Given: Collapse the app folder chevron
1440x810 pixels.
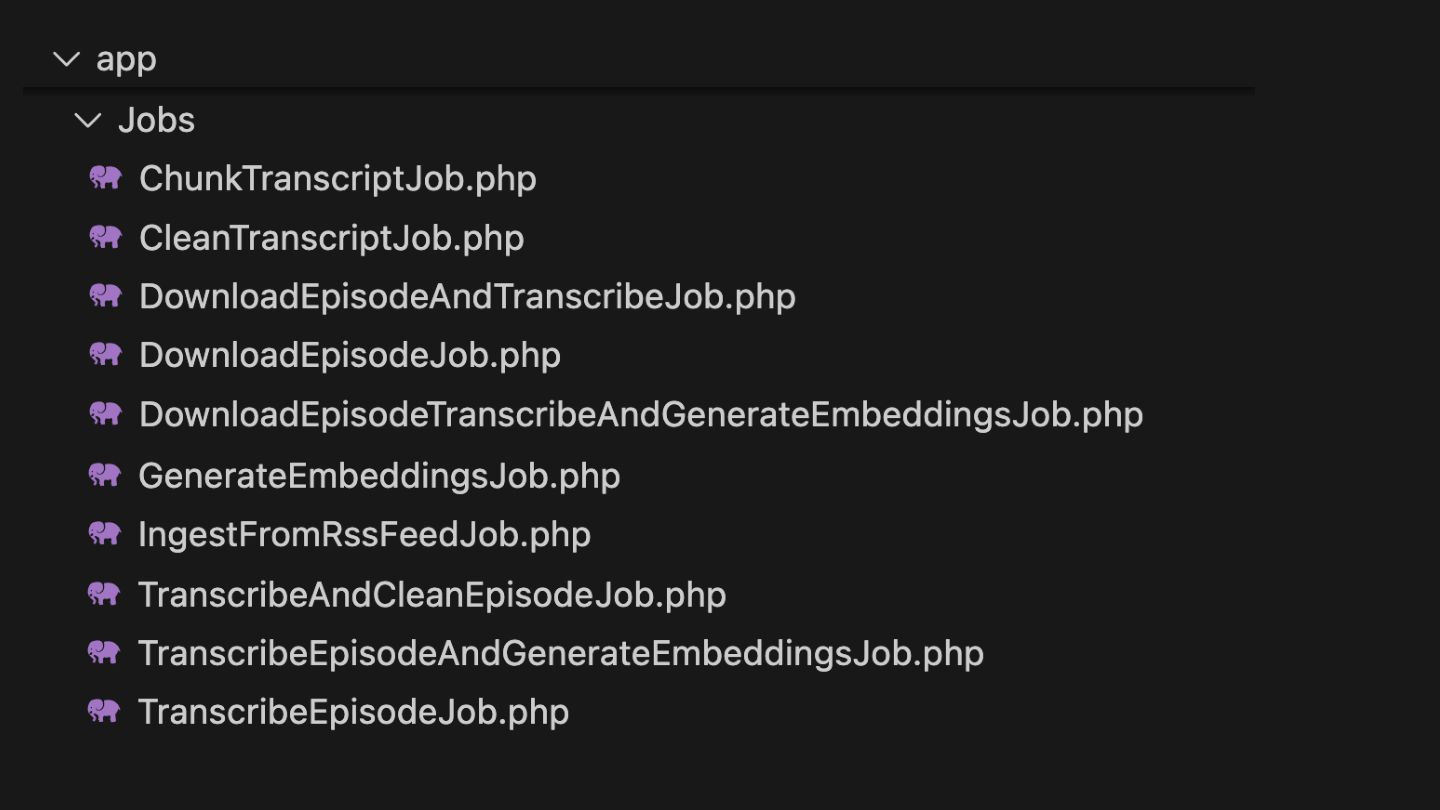Looking at the screenshot, I should (x=66, y=60).
